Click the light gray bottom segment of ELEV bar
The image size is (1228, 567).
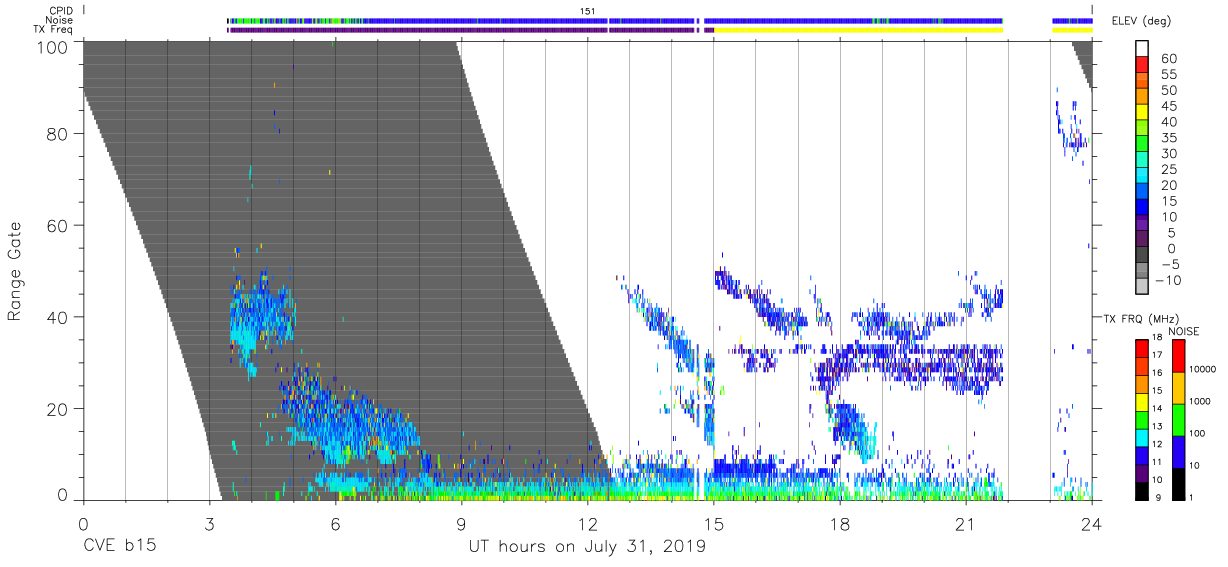(x=1142, y=288)
